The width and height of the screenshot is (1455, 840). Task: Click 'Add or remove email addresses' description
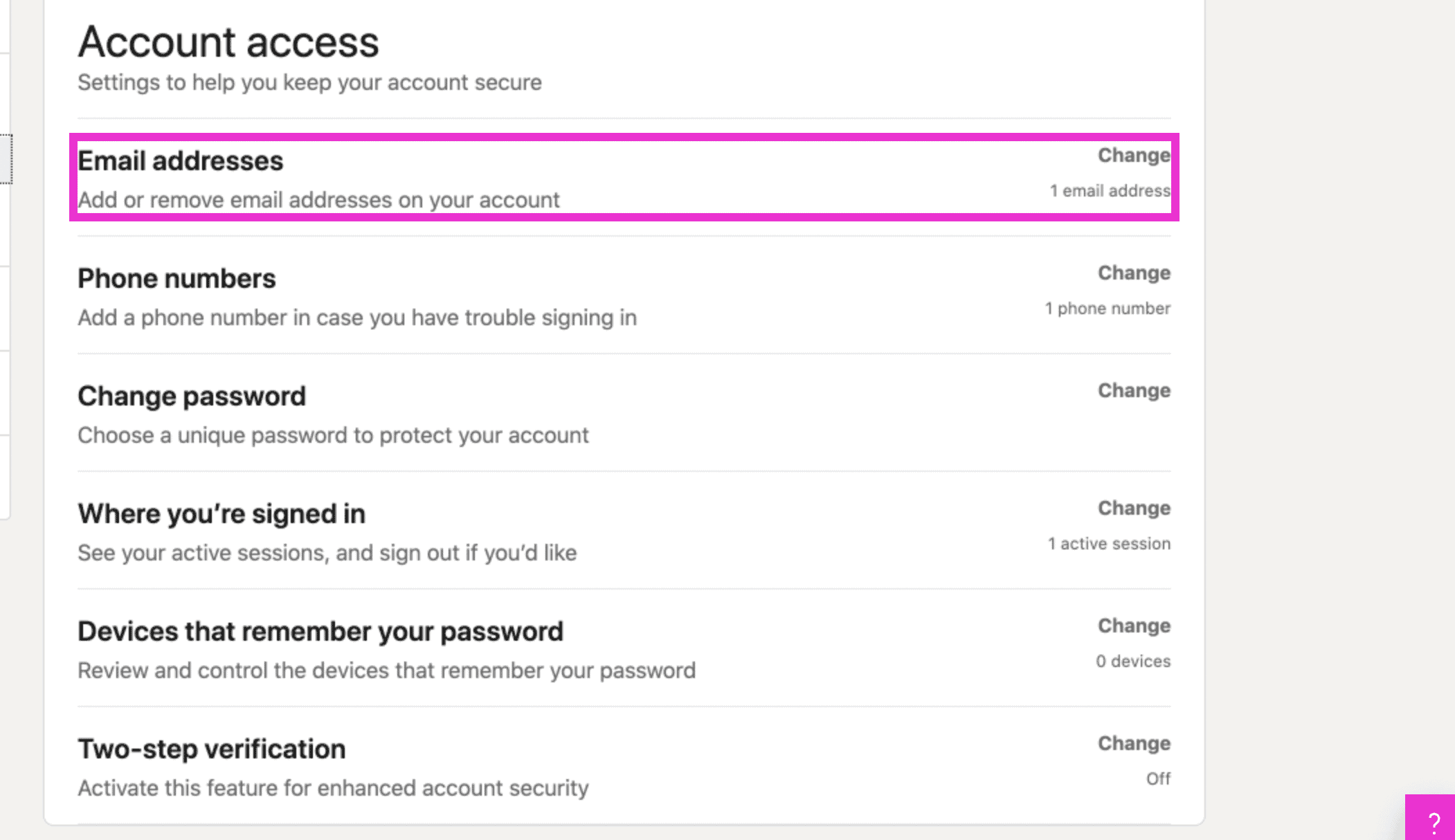pos(318,200)
